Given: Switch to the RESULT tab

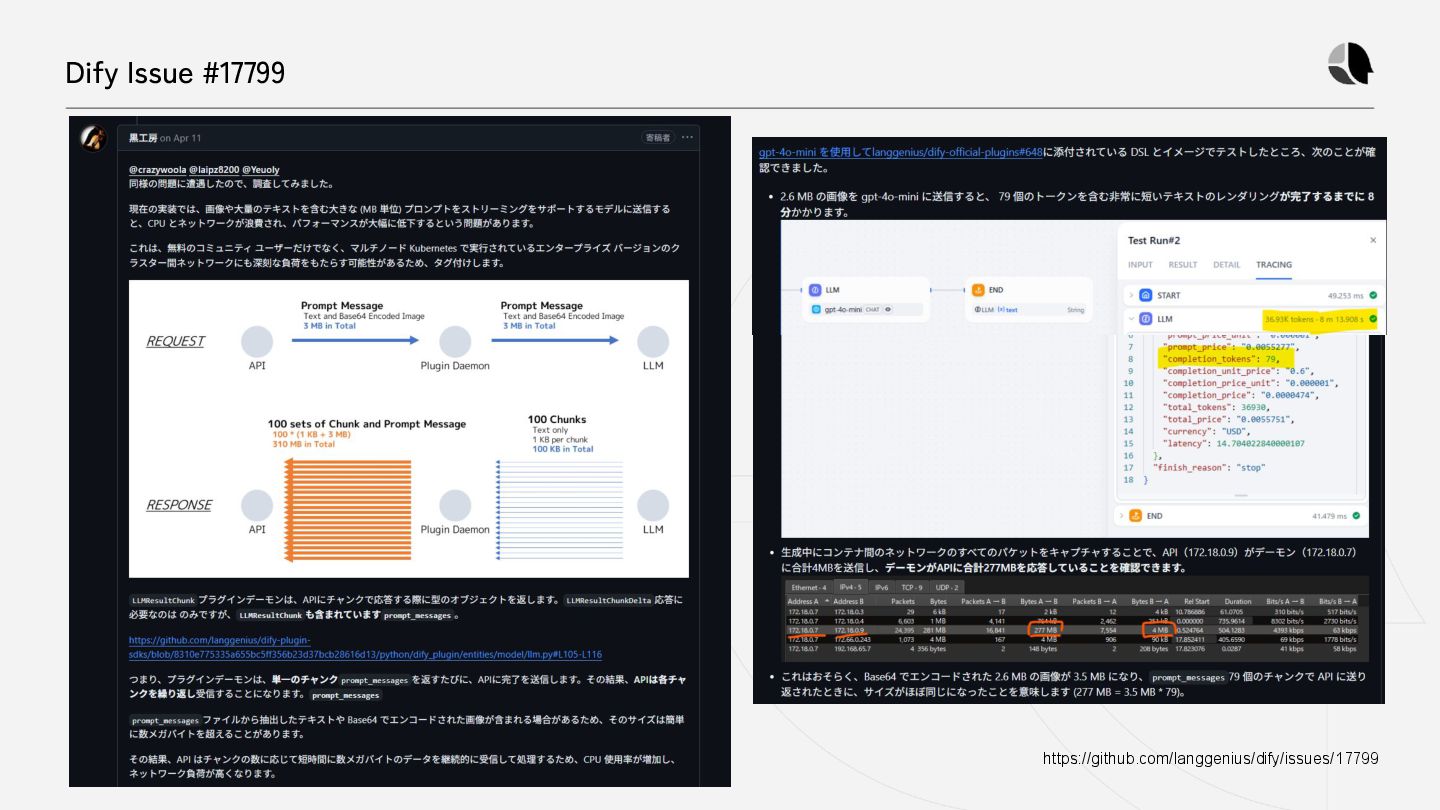Looking at the screenshot, I should pyautogui.click(x=1183, y=265).
